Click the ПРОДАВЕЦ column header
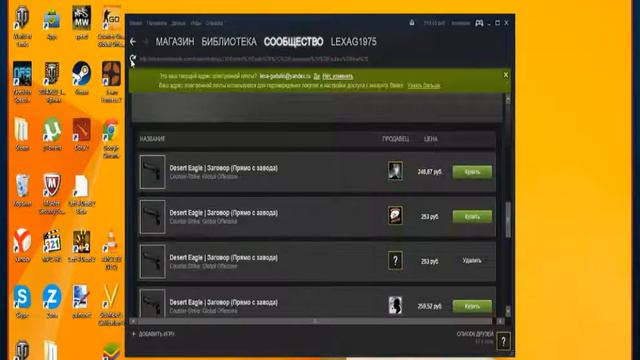The height and width of the screenshot is (360, 640). tap(396, 139)
